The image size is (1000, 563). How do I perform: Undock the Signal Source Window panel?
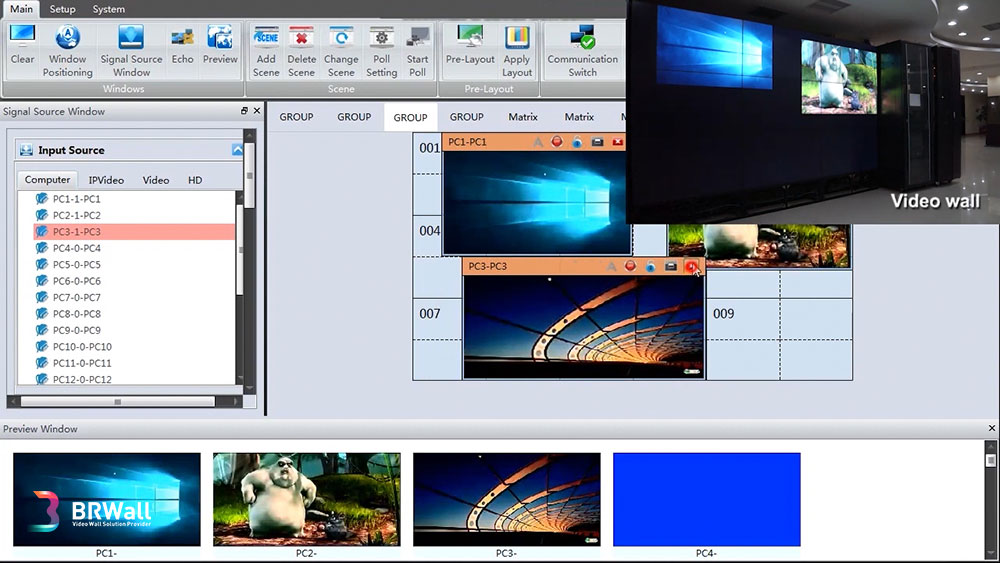(244, 111)
